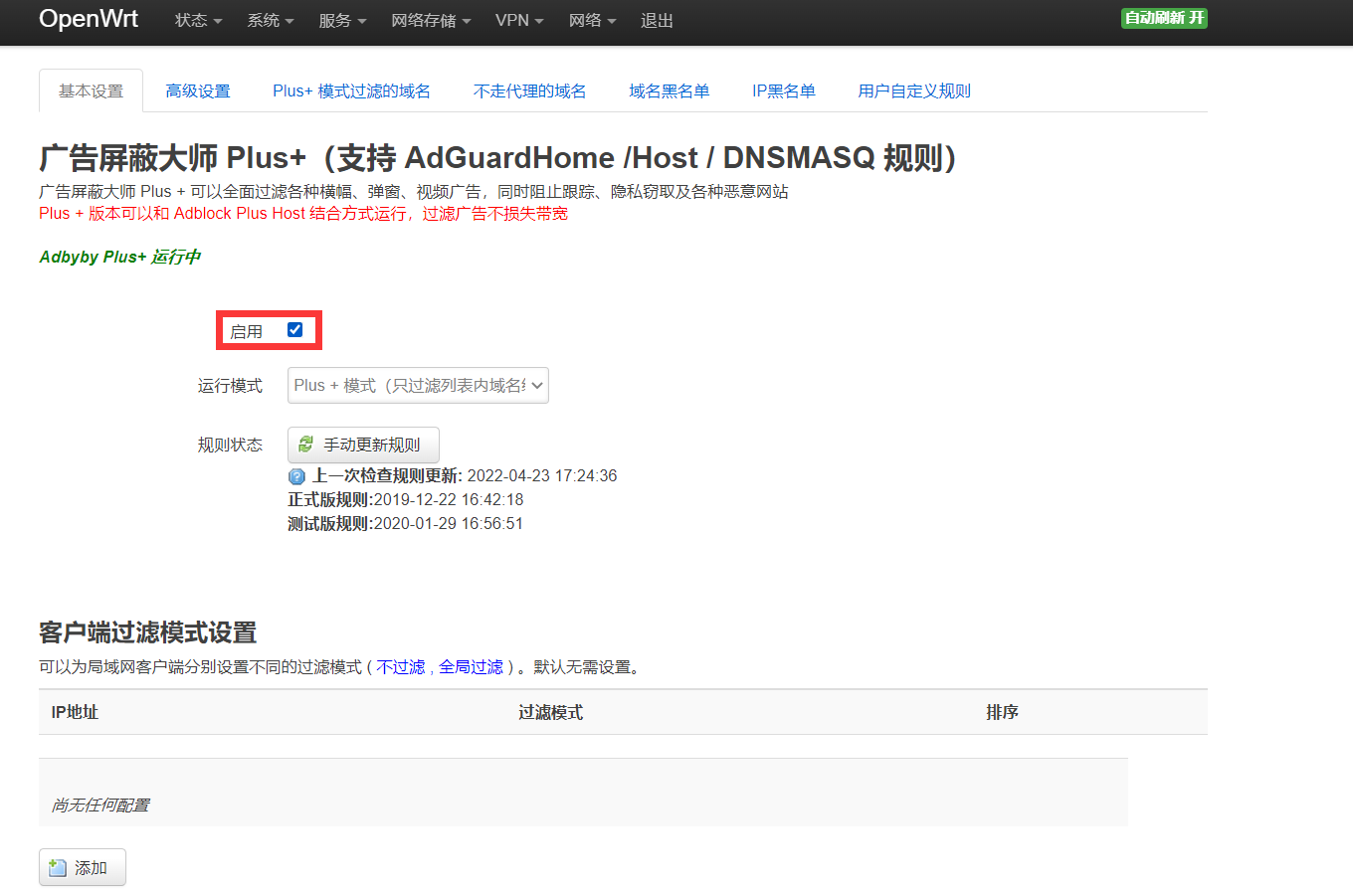Click the 不过滤 link
Screen dimensions: 1353x896
[401, 667]
